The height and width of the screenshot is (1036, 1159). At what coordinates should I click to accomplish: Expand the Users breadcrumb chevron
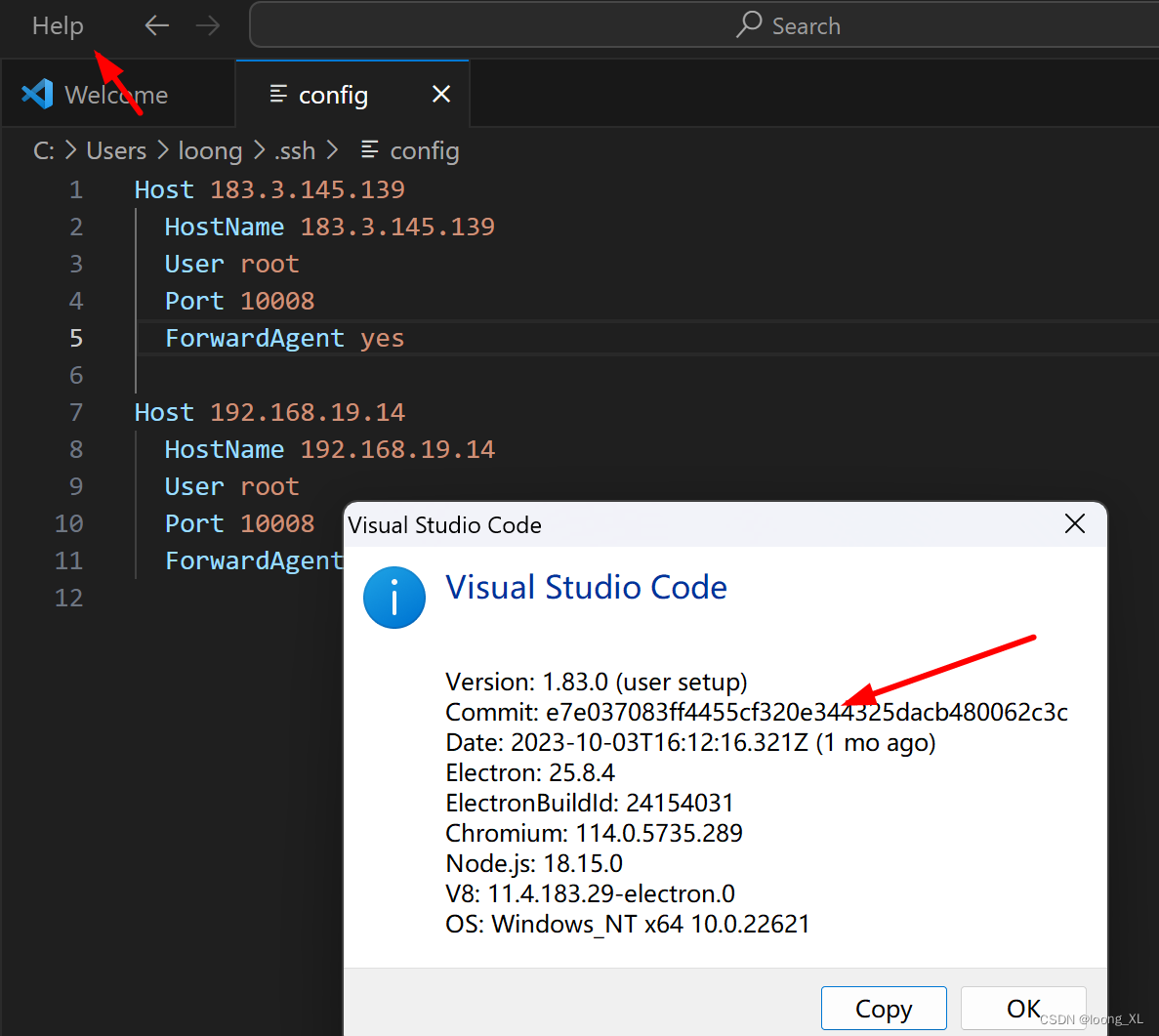pyautogui.click(x=161, y=150)
